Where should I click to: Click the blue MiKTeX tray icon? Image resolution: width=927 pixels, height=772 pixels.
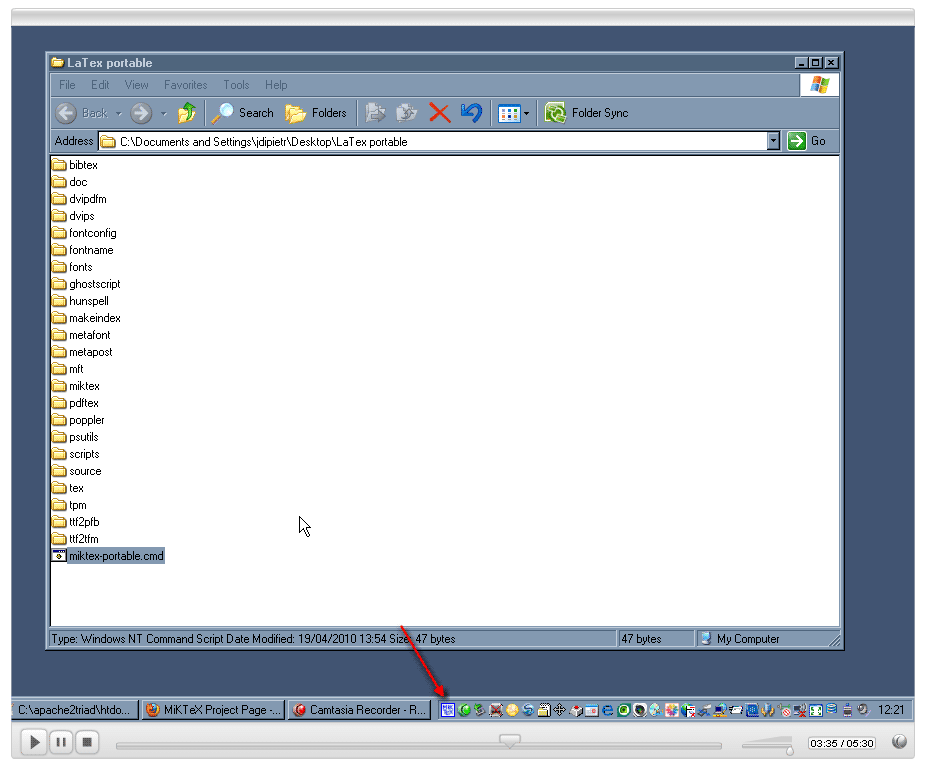point(448,709)
